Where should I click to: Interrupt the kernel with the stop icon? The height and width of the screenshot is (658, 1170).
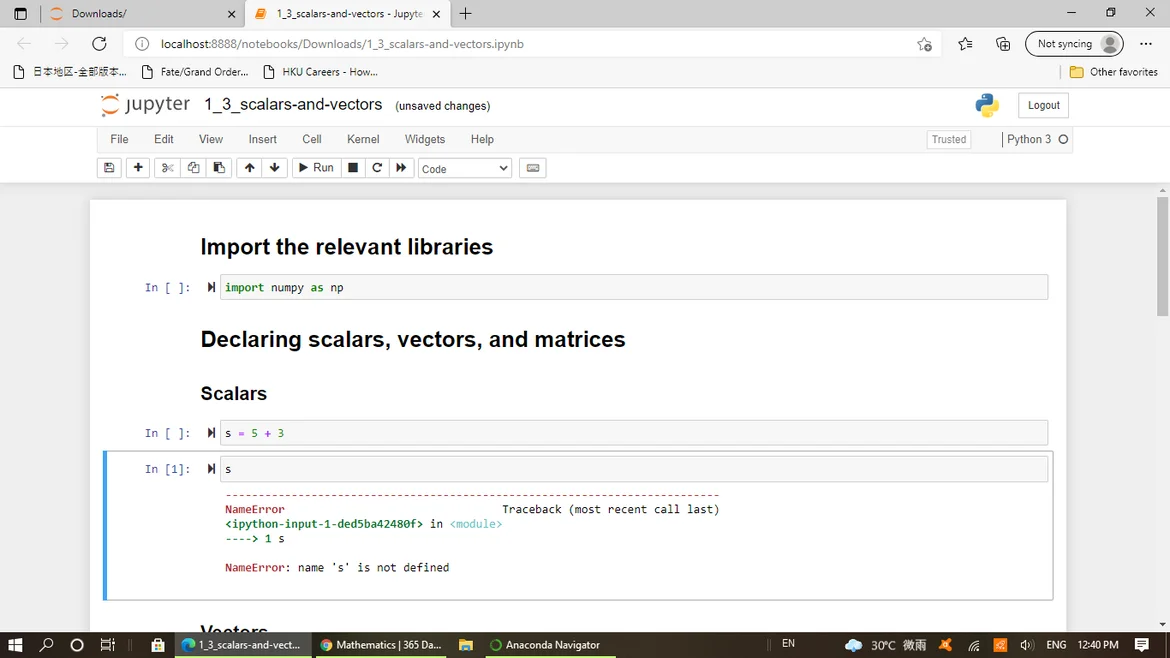pyautogui.click(x=353, y=168)
